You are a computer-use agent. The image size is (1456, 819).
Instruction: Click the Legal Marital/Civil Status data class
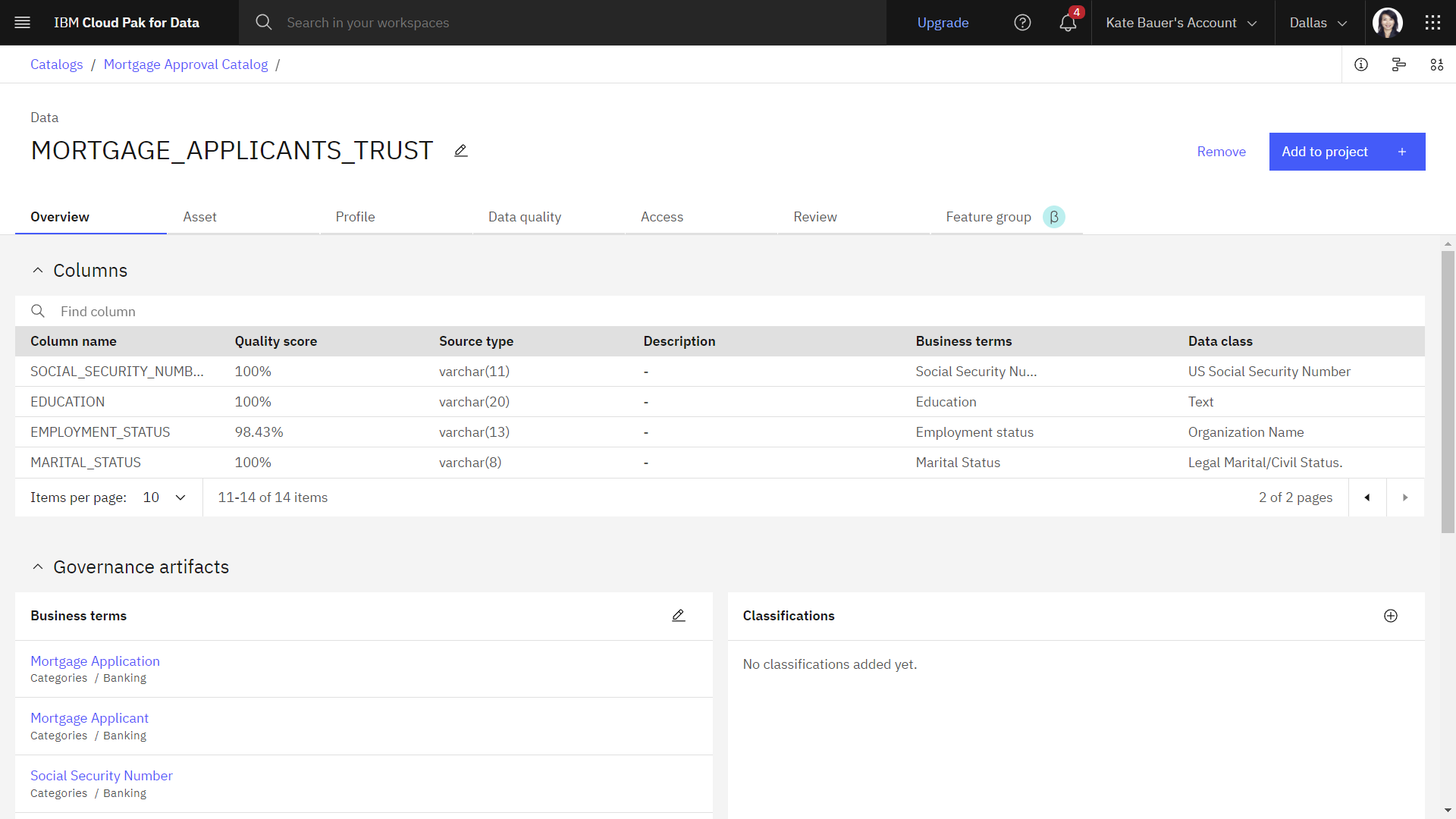pyautogui.click(x=1265, y=463)
